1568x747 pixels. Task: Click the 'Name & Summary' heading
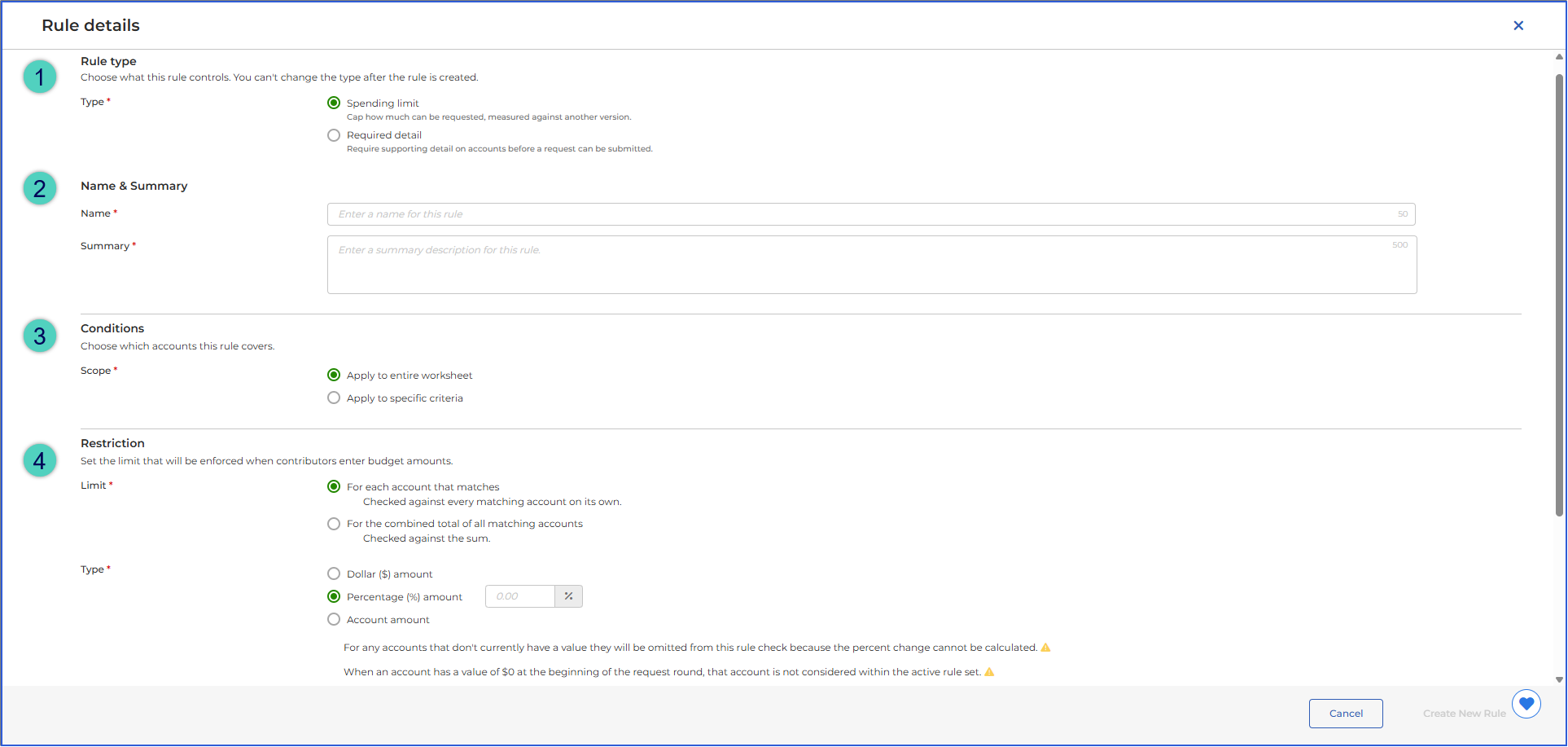134,186
